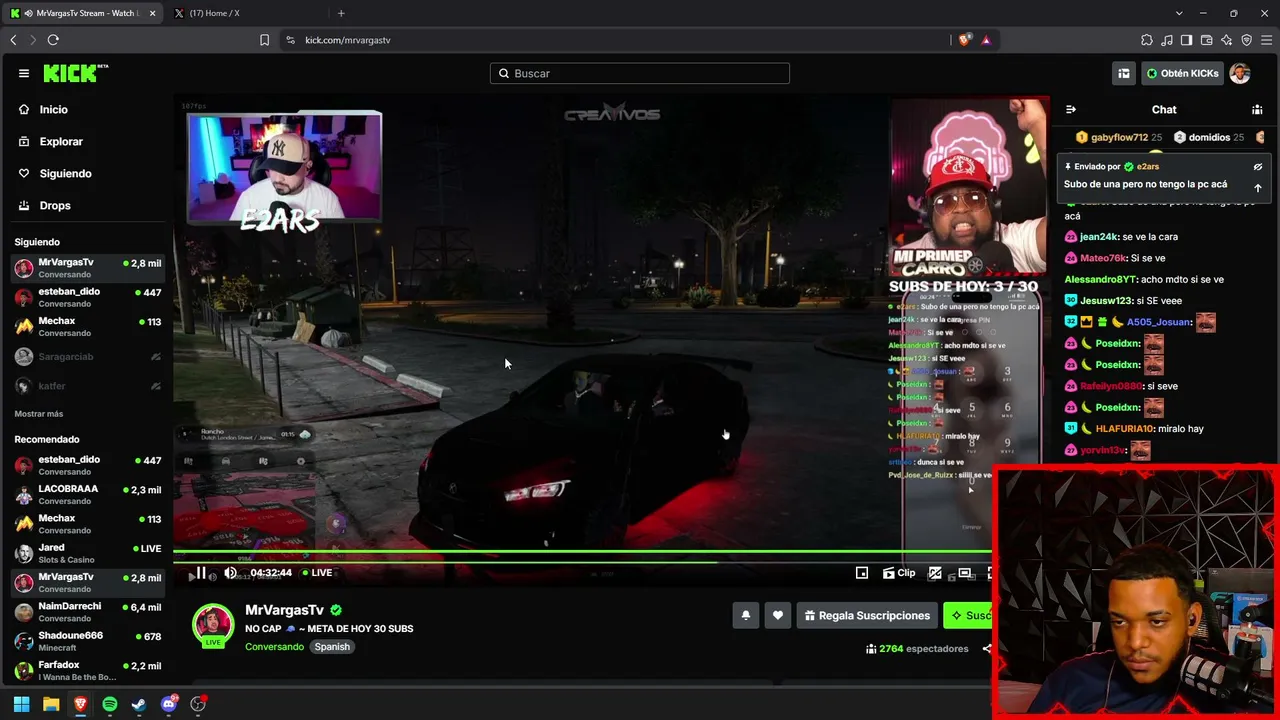Open File Explorer from the taskbar
Screen dimensions: 1280x720
(51, 704)
